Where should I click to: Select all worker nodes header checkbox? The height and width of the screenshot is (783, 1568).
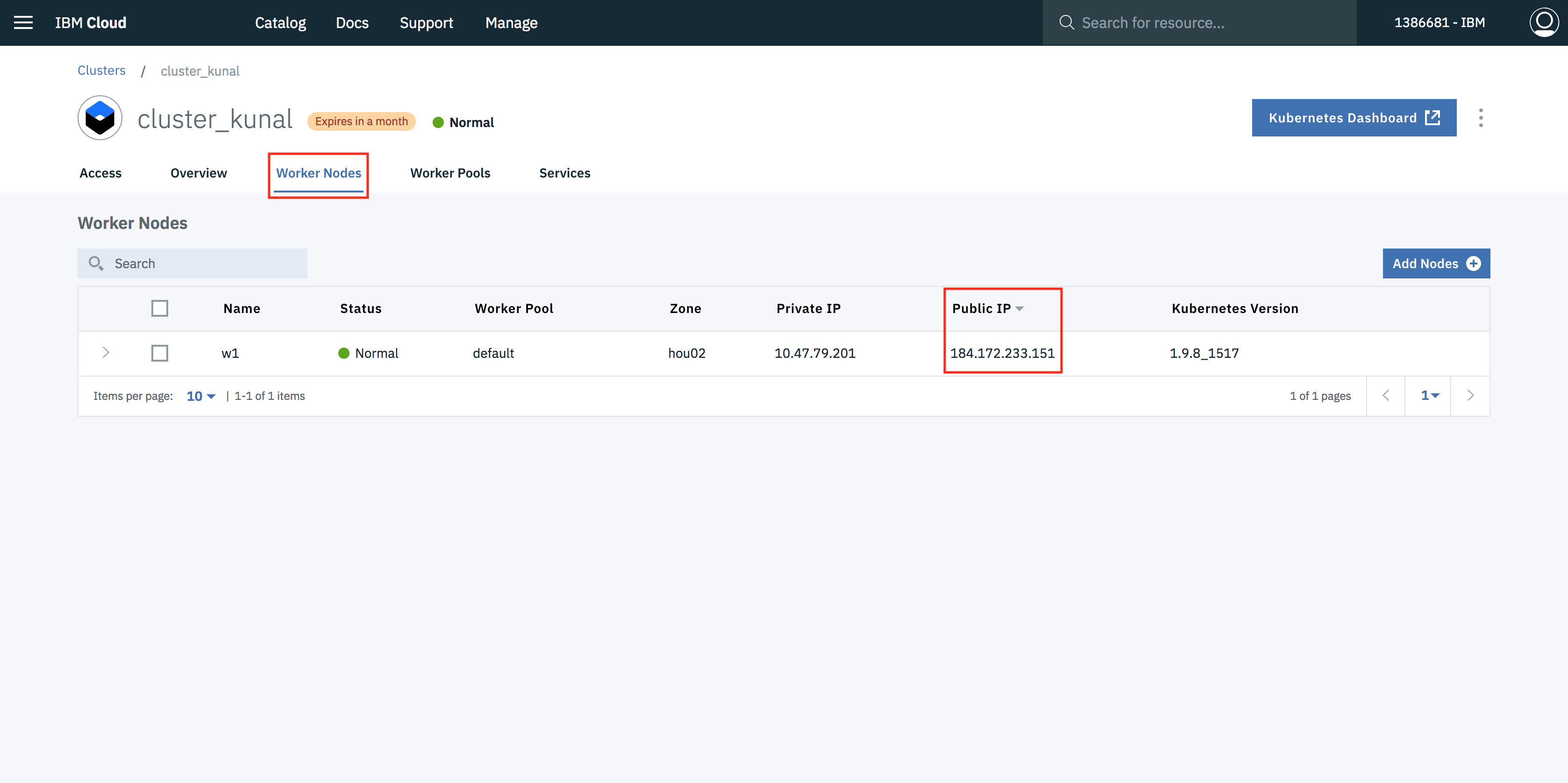coord(159,309)
